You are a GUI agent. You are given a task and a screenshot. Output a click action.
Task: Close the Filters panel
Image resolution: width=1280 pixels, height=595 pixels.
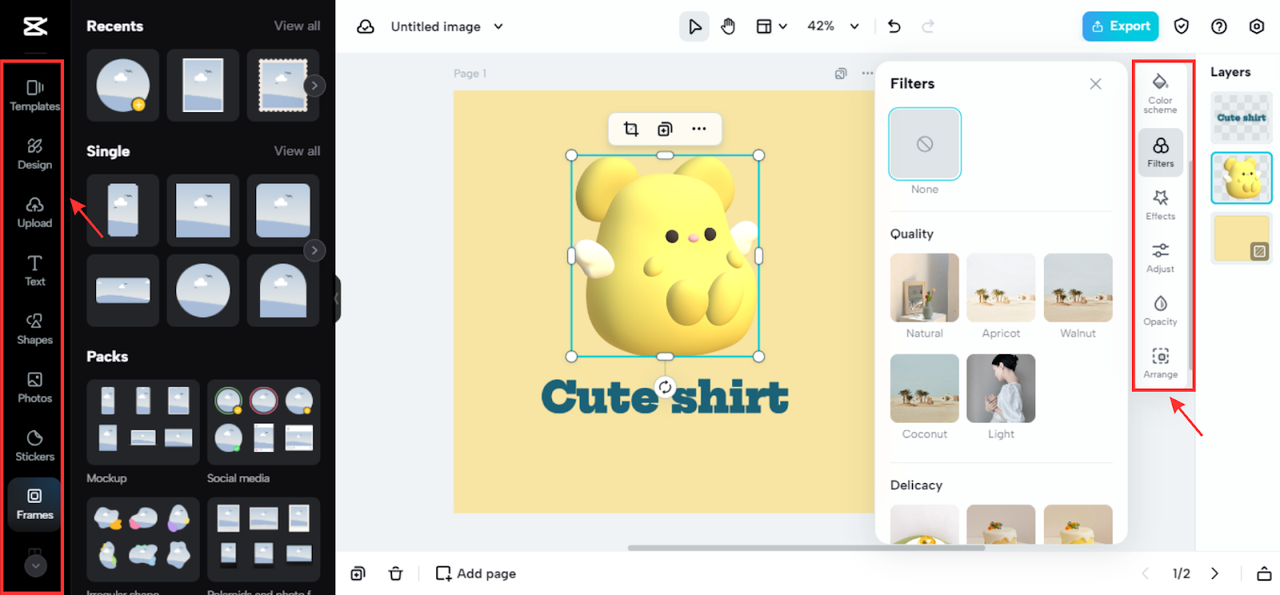[x=1096, y=84]
